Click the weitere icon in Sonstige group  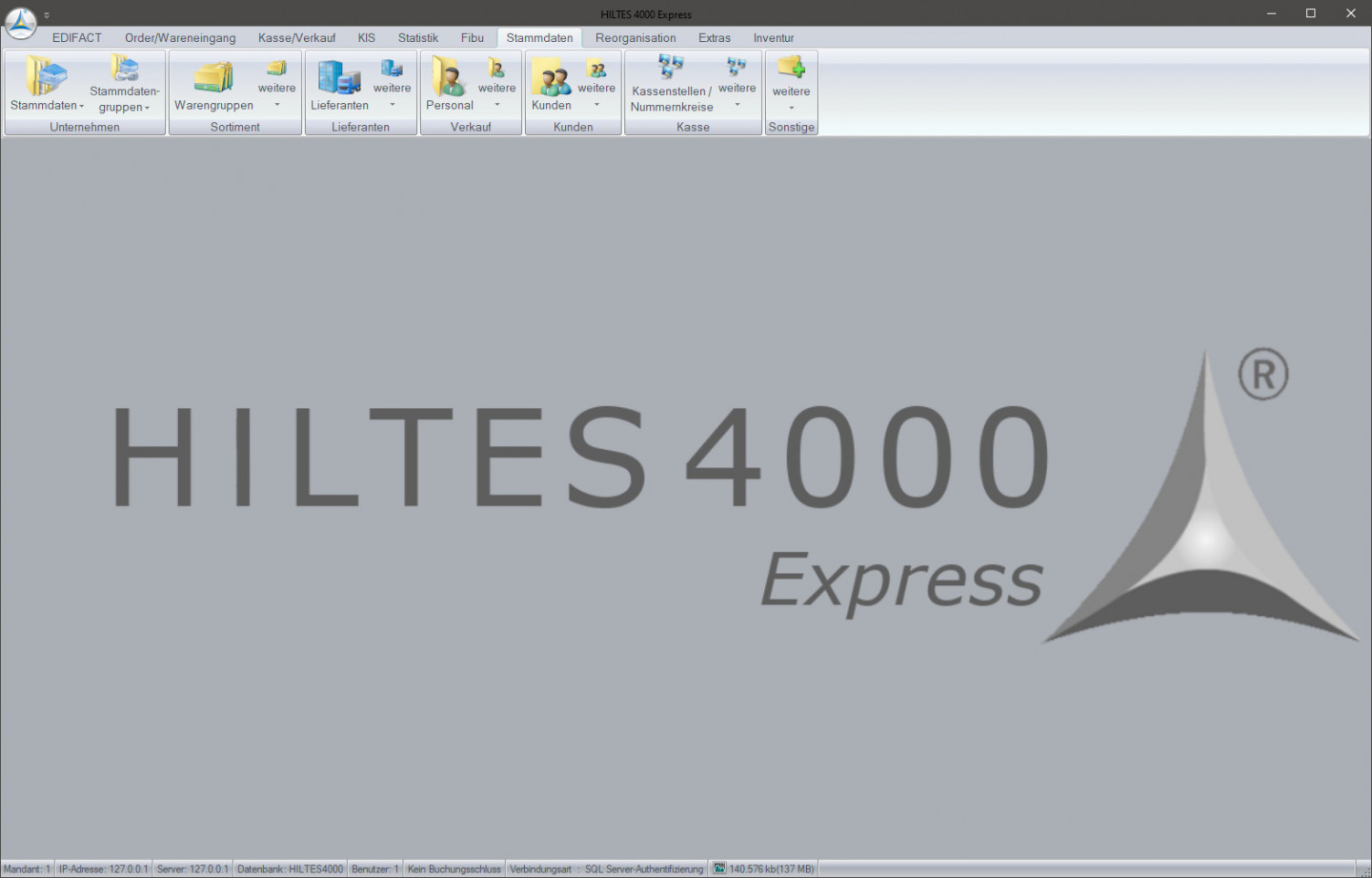tap(791, 67)
